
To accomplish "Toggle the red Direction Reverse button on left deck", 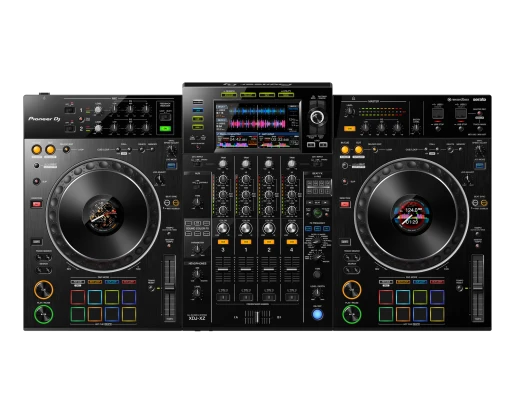I will coord(37,204).
